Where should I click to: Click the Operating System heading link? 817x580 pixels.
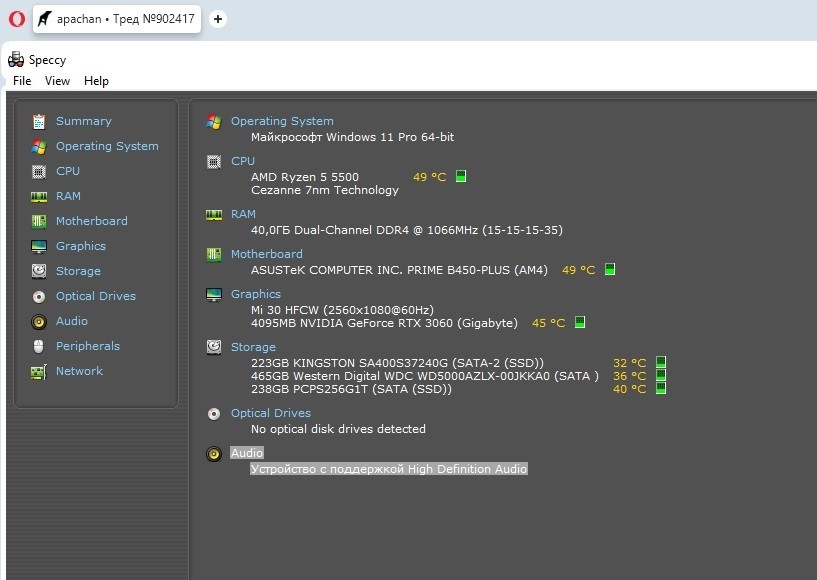coord(282,121)
